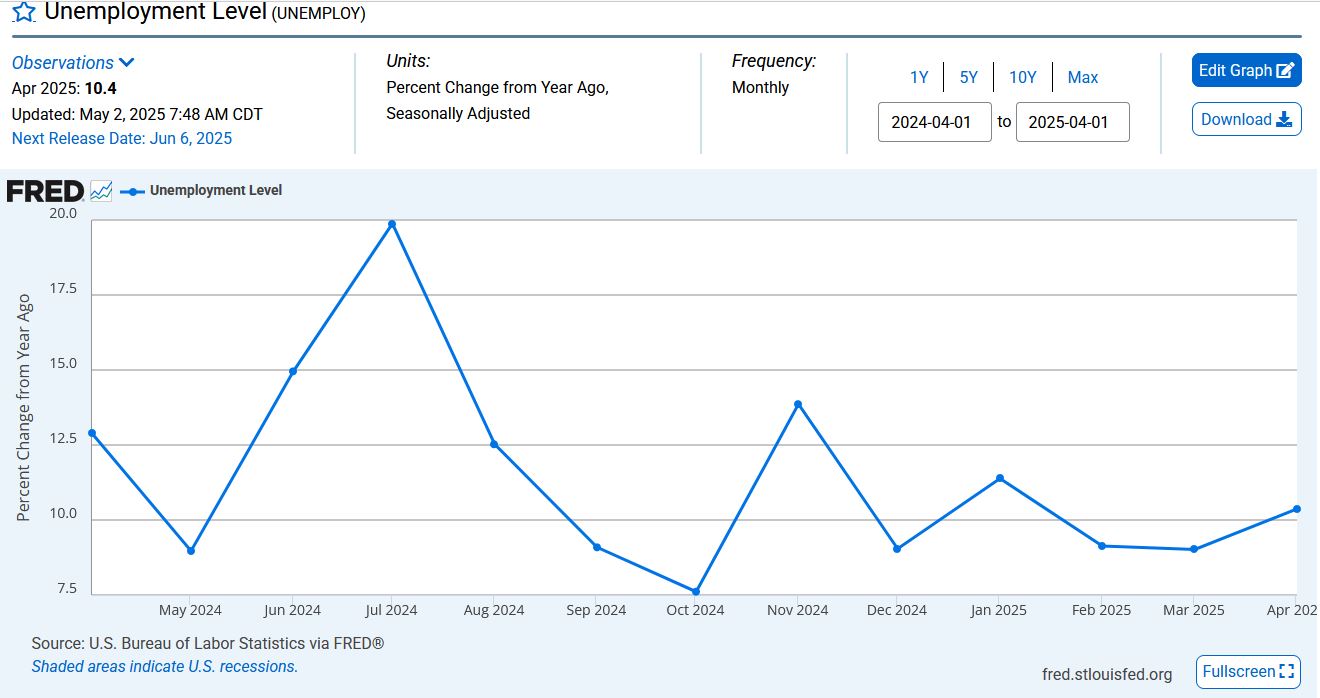Open the chart in Fullscreen

click(x=1248, y=672)
